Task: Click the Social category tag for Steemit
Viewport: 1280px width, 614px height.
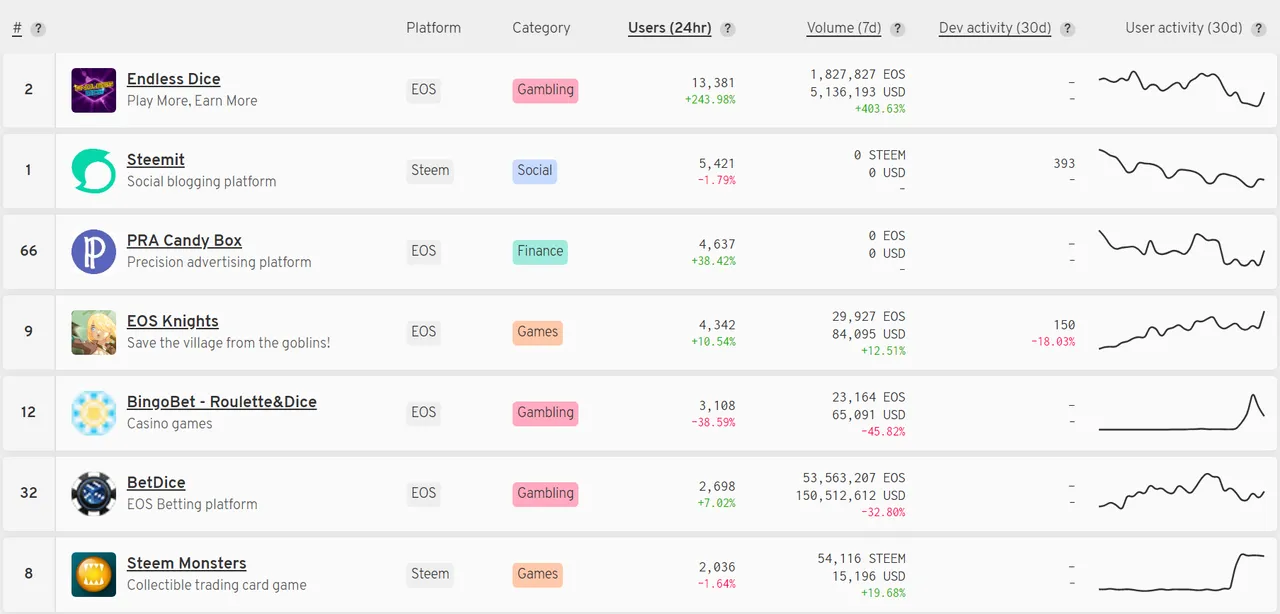Action: (534, 170)
